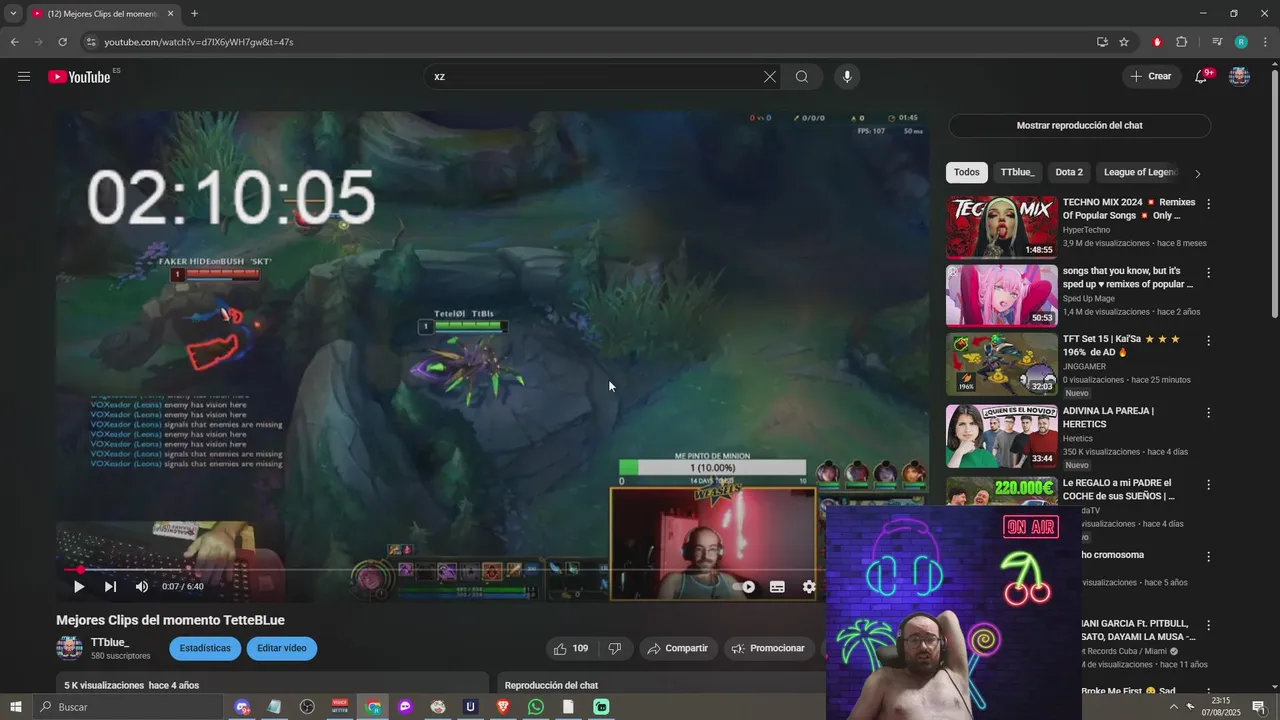Open options menu beside cromosoma video
This screenshot has height=720, width=1280.
pos(1208,556)
